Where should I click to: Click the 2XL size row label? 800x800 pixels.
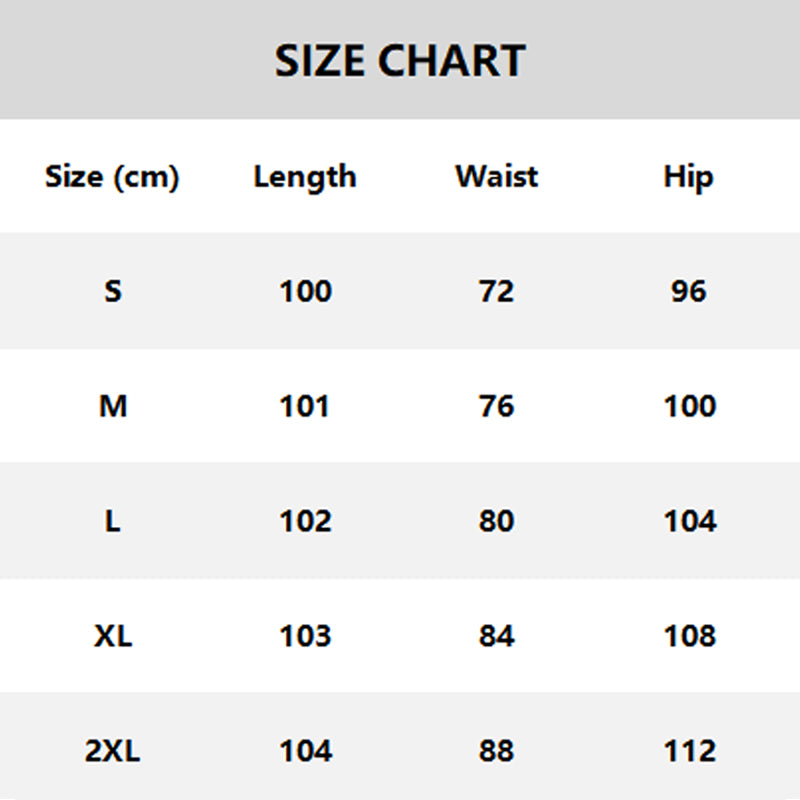112,751
